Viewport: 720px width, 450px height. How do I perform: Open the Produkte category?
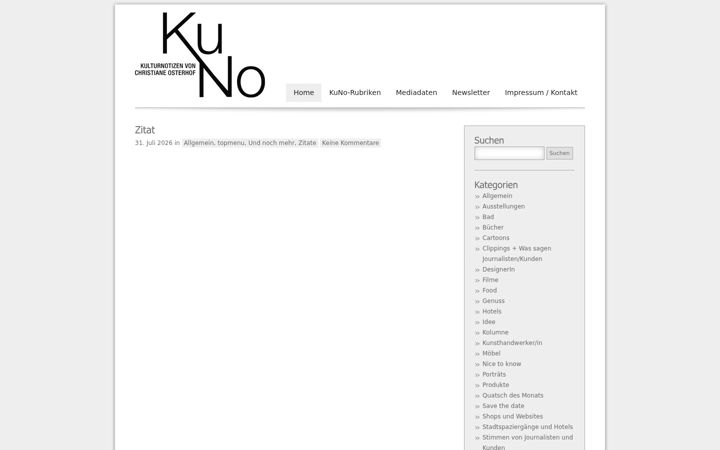pyautogui.click(x=496, y=385)
